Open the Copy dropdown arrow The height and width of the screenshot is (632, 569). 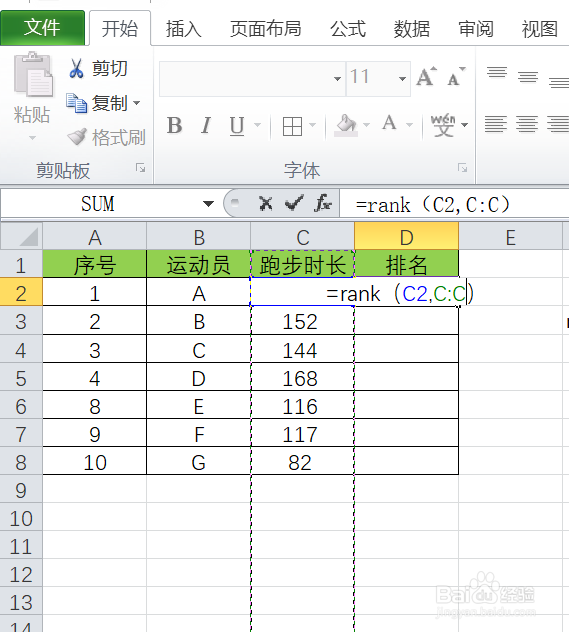(137, 103)
